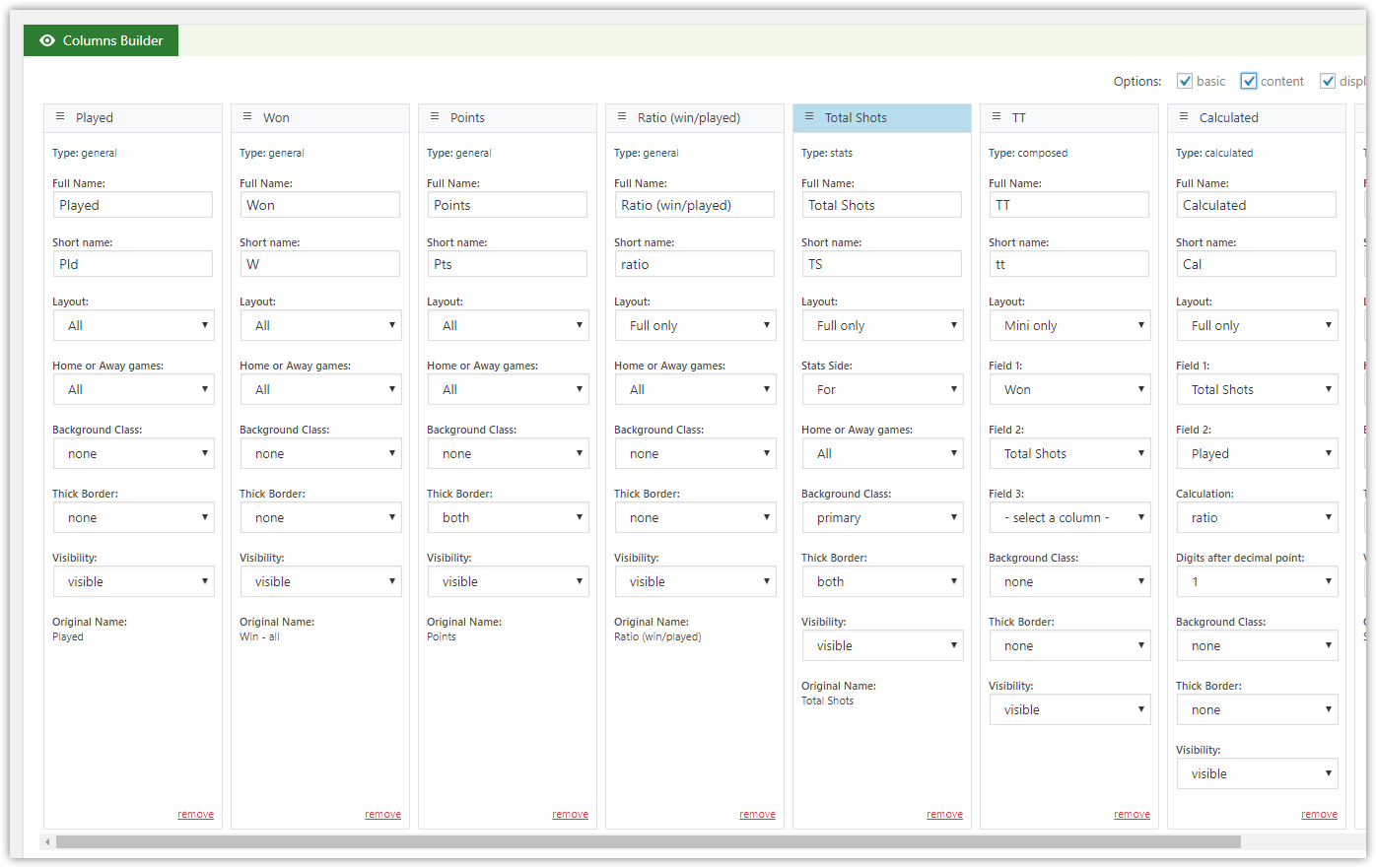This screenshot has height=868, width=1376.
Task: Toggle the content options checkbox
Action: click(x=1249, y=81)
